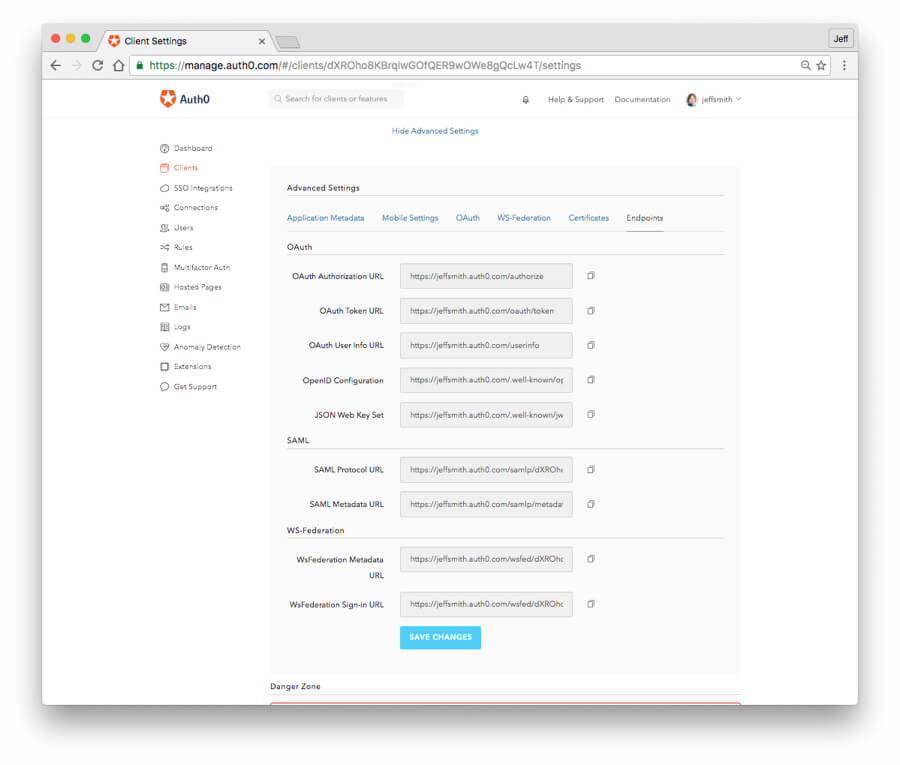Select the OAuth Authorization URL field
Screen dimensions: 900x765
click(486, 276)
